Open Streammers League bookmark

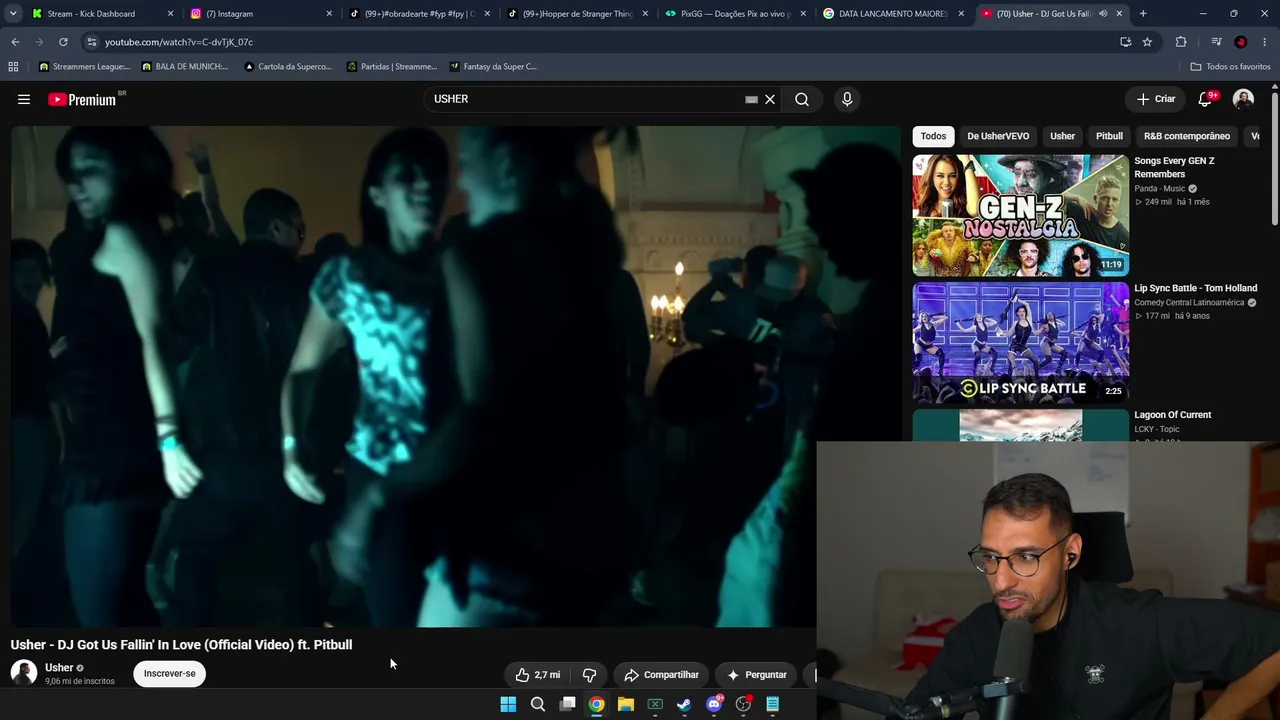[84, 67]
